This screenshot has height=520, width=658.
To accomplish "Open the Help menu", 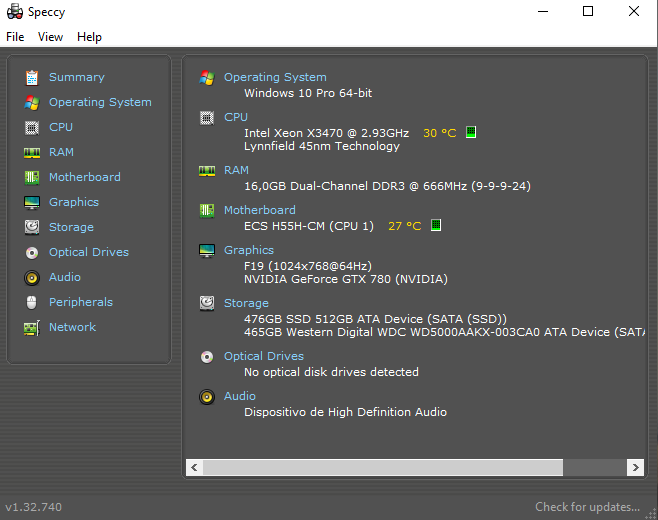I will [x=89, y=37].
